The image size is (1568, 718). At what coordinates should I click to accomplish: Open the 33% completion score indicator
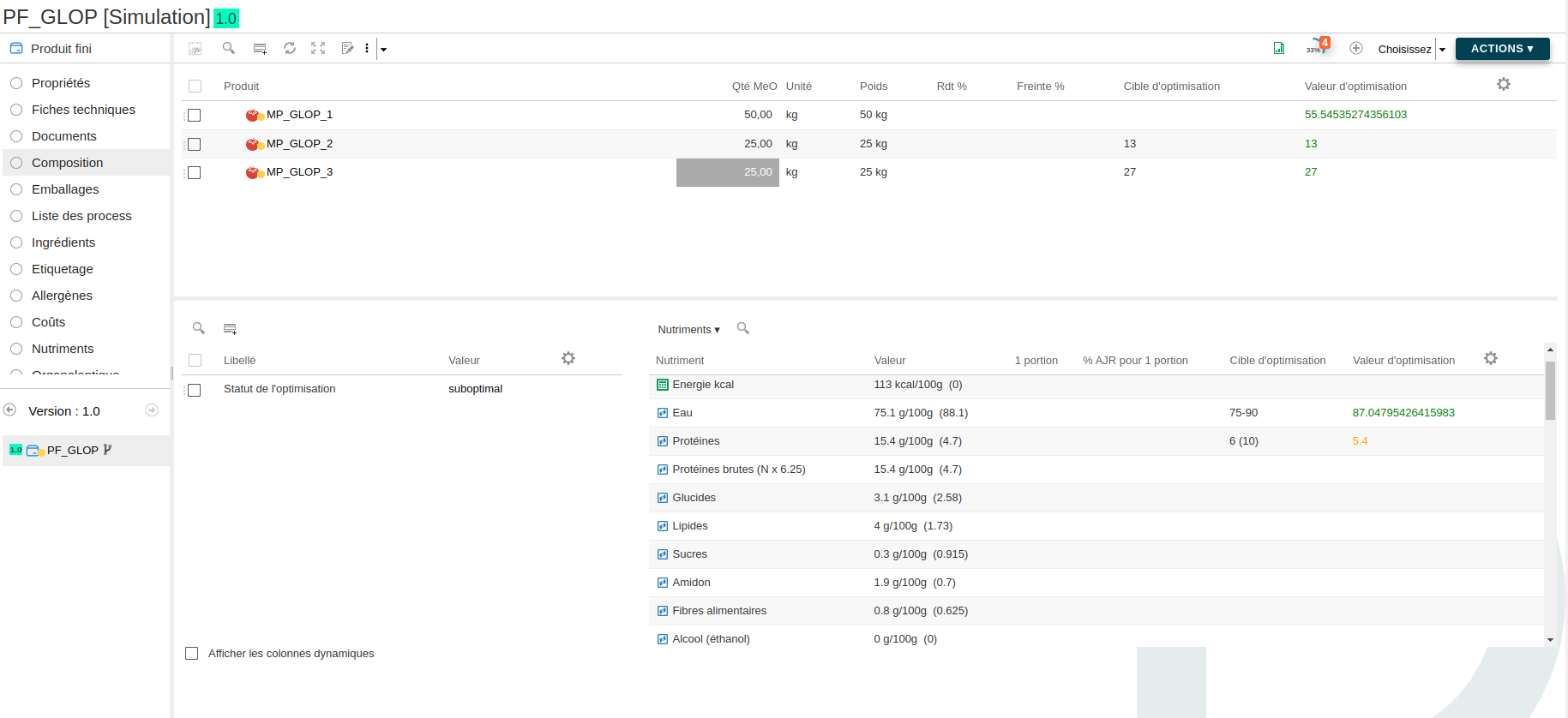tap(1318, 46)
